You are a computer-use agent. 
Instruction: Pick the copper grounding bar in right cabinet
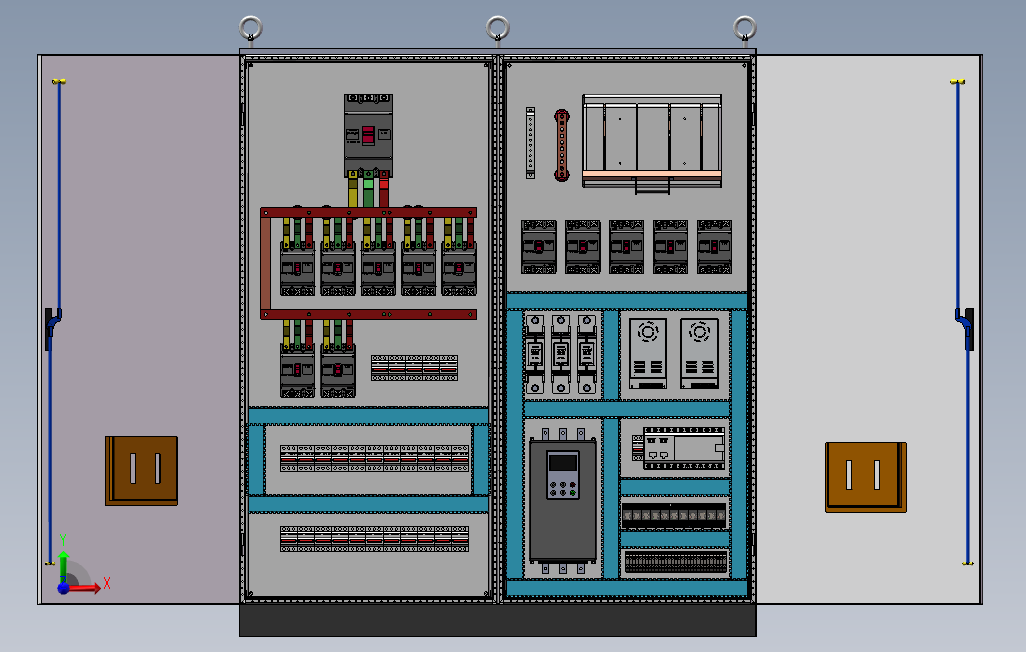click(x=561, y=145)
